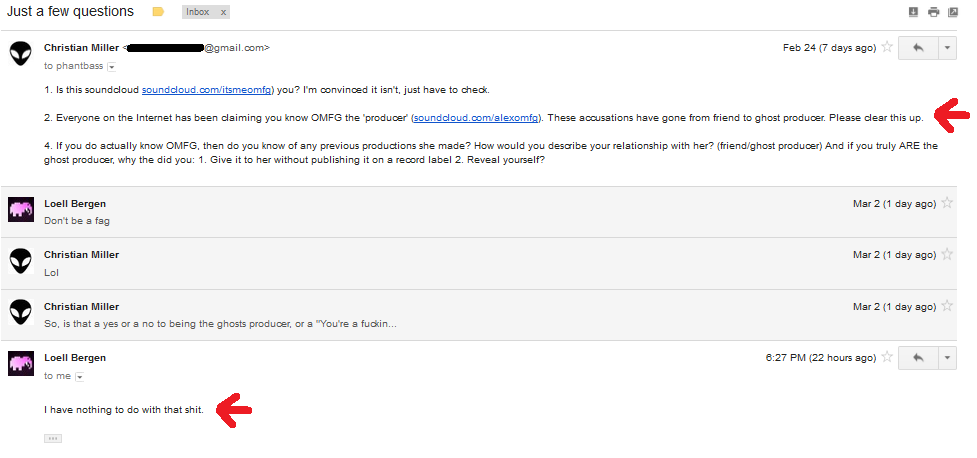Star Christian Miller's "Lol" message

(x=947, y=254)
